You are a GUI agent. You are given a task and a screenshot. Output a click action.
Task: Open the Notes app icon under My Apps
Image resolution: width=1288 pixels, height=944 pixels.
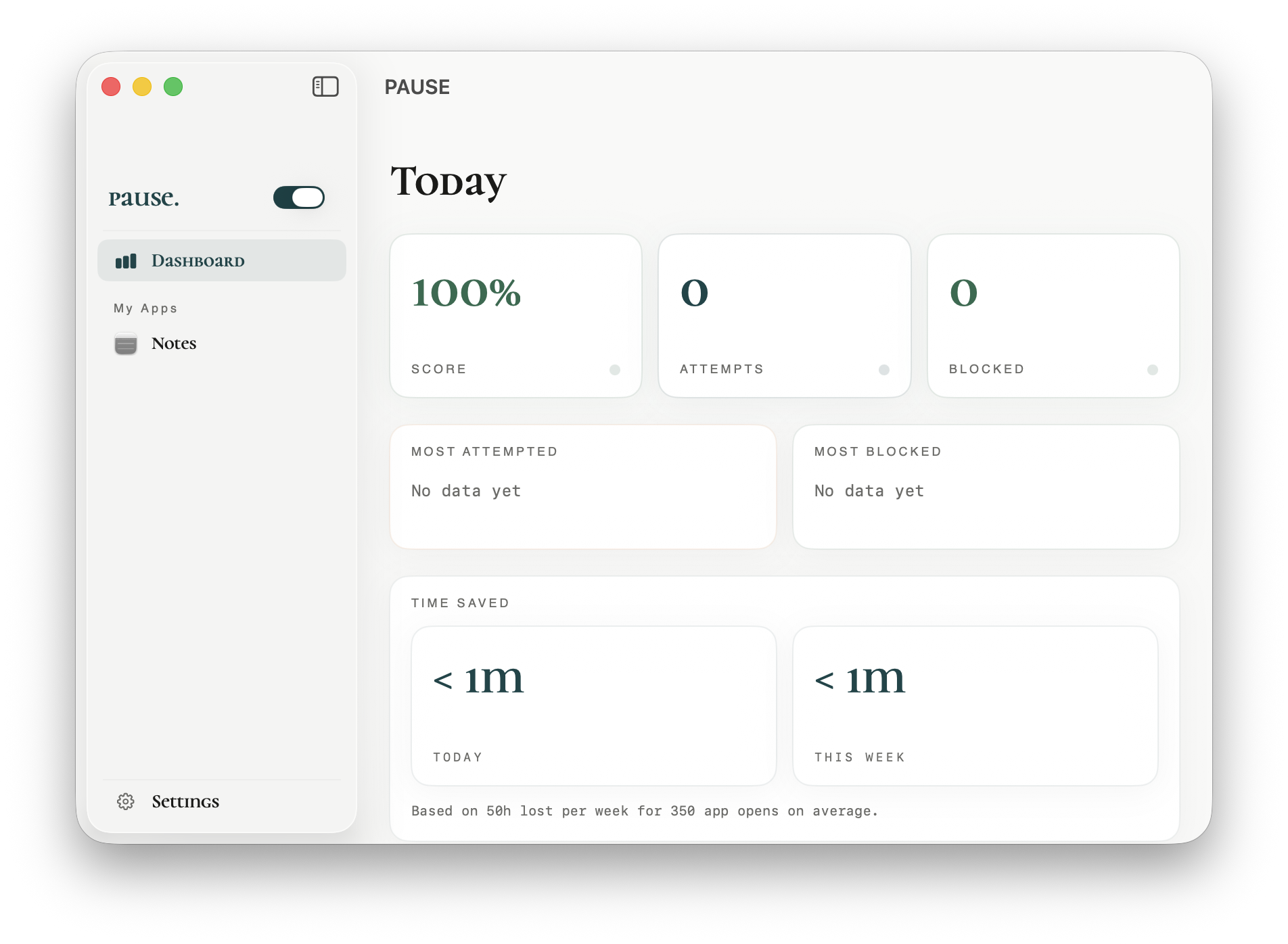click(126, 344)
